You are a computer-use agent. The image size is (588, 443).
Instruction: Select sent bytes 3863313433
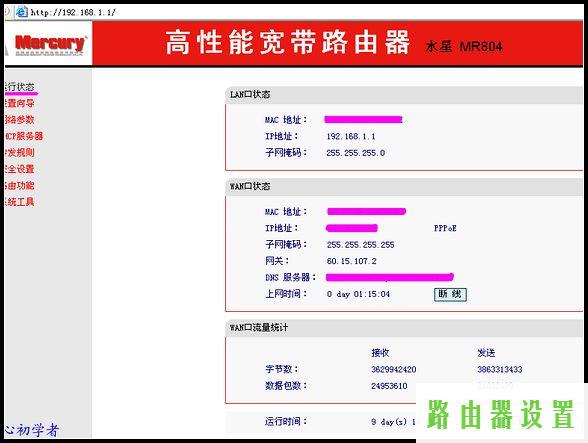tap(500, 369)
